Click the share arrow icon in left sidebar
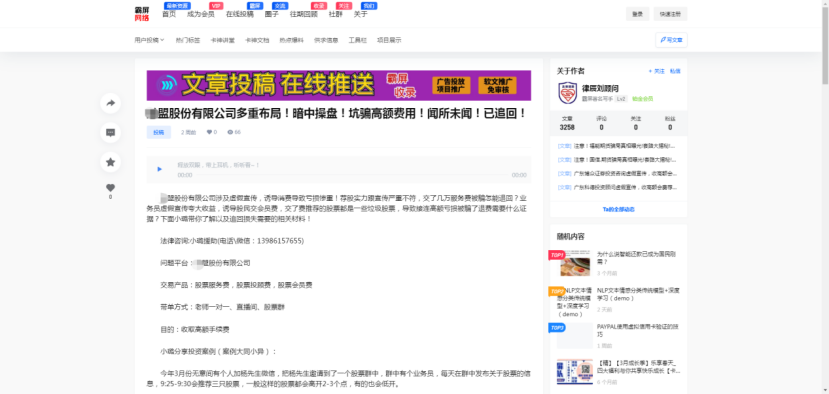 (x=110, y=104)
